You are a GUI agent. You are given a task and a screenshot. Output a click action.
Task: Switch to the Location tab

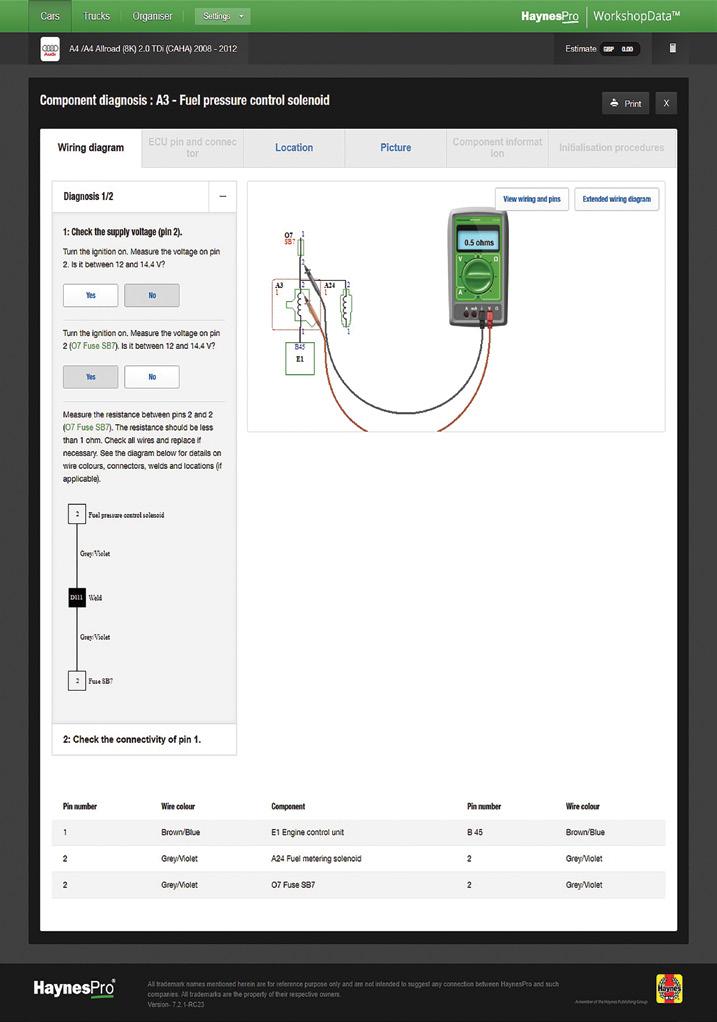(294, 147)
